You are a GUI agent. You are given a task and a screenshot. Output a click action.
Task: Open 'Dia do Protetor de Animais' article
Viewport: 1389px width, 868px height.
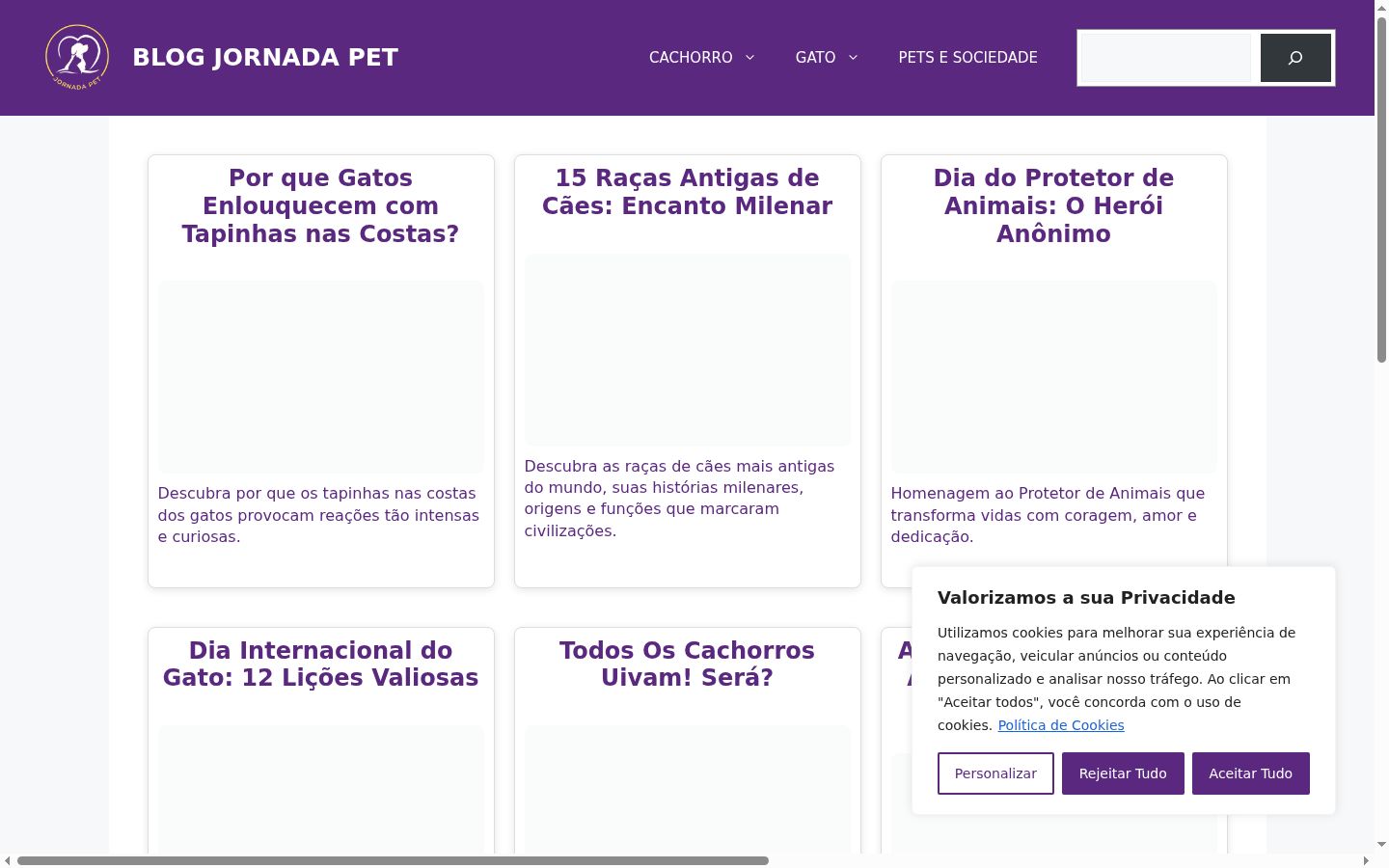[x=1053, y=205]
